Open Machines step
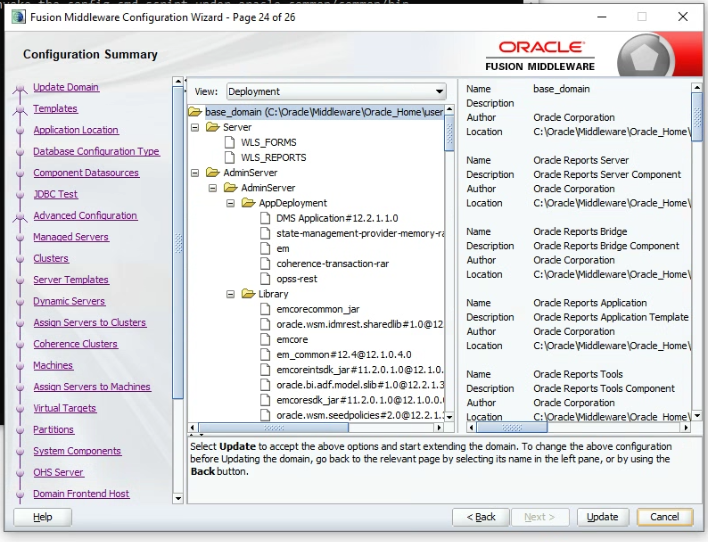This screenshot has width=708, height=542. [53, 365]
